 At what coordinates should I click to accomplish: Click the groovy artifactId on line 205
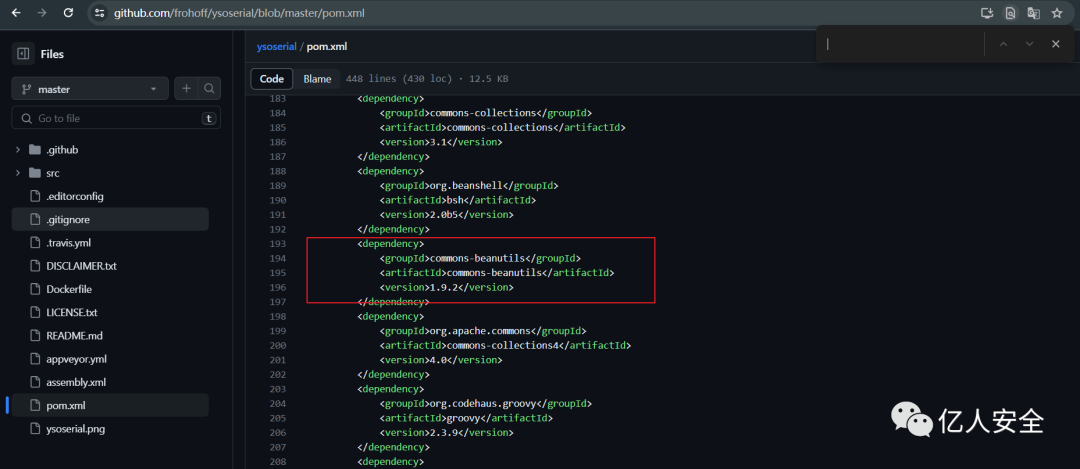[463, 418]
